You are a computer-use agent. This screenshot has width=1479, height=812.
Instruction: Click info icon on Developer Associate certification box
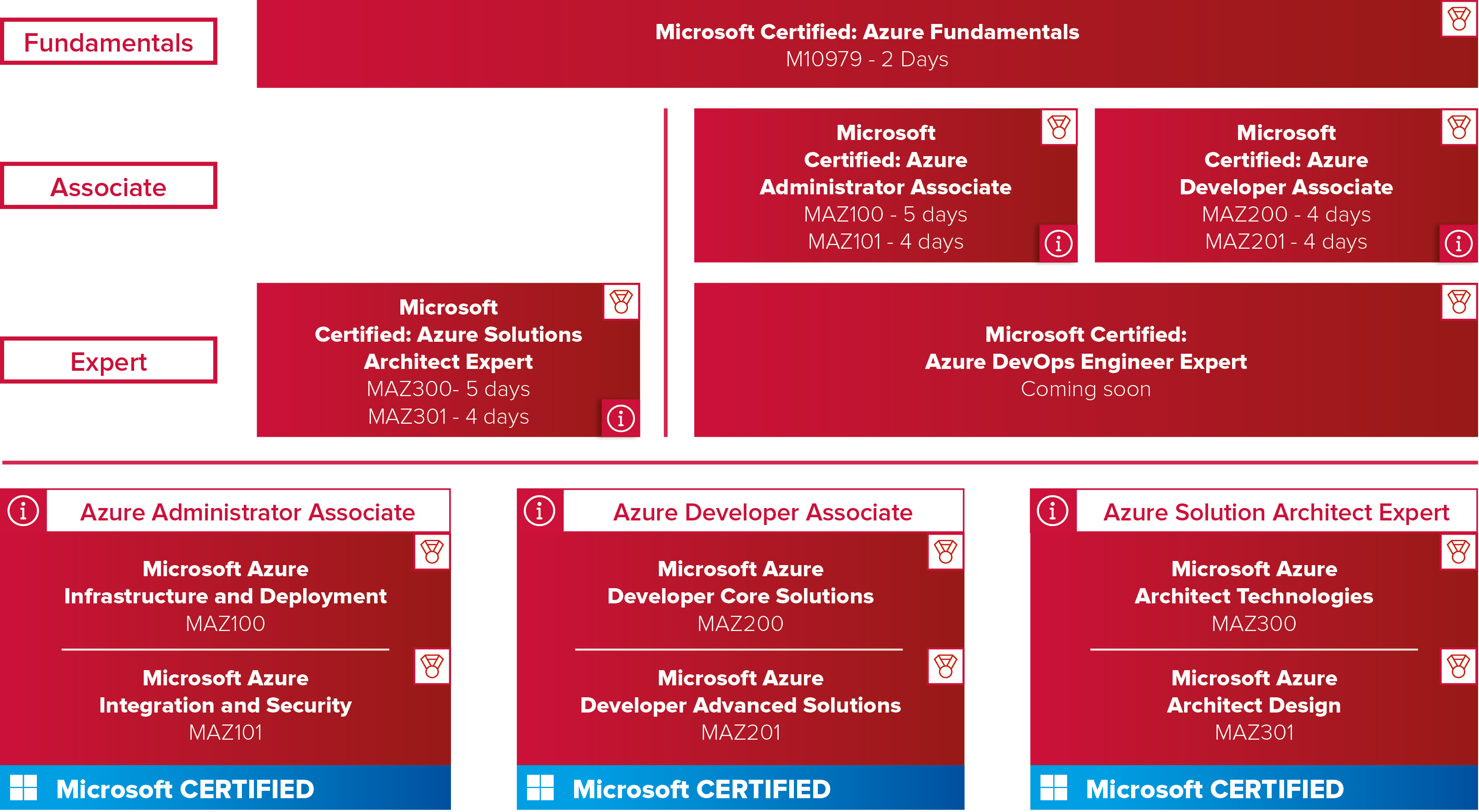(1458, 243)
